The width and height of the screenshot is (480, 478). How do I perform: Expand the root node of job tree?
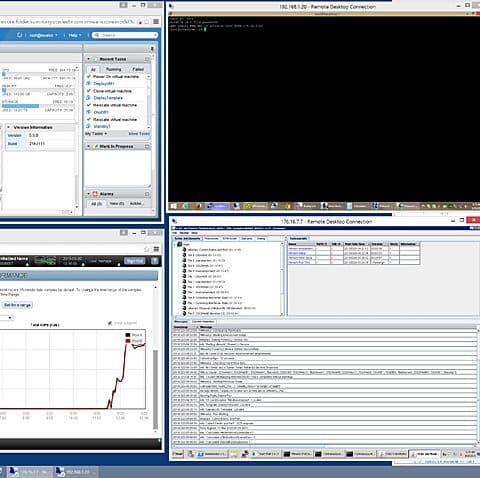(x=175, y=244)
